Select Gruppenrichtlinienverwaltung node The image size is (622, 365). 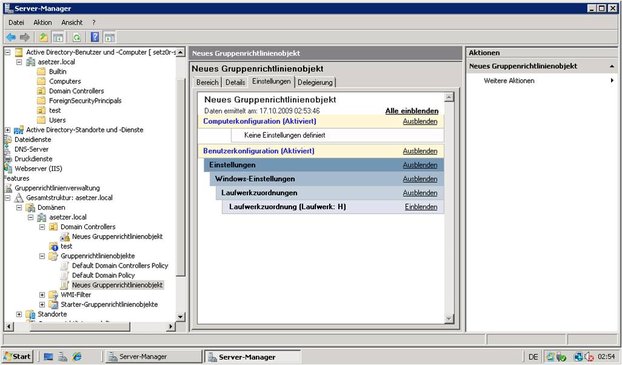(x=57, y=188)
